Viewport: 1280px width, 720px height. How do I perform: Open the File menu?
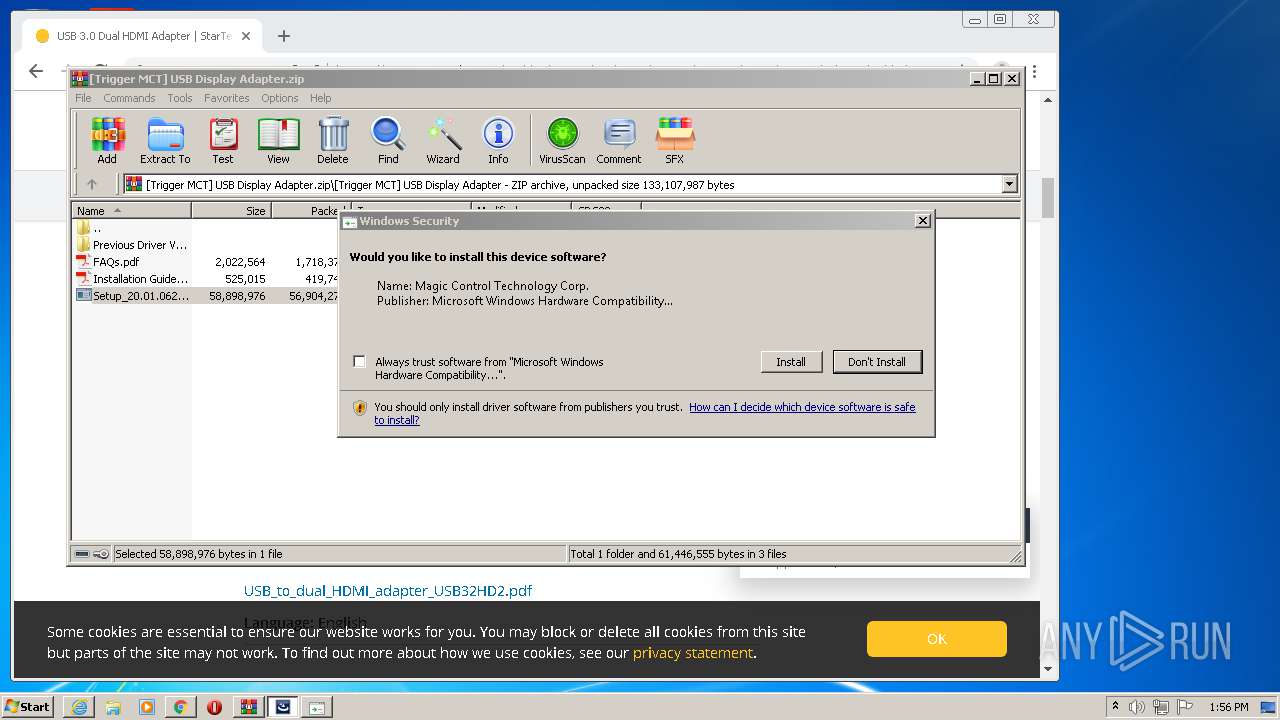[83, 98]
